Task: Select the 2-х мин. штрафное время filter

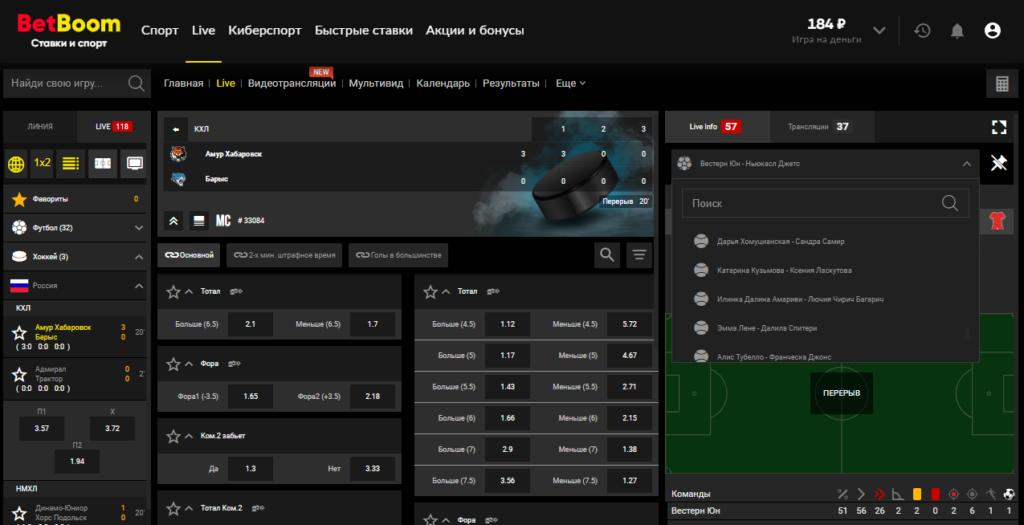Action: (x=284, y=255)
